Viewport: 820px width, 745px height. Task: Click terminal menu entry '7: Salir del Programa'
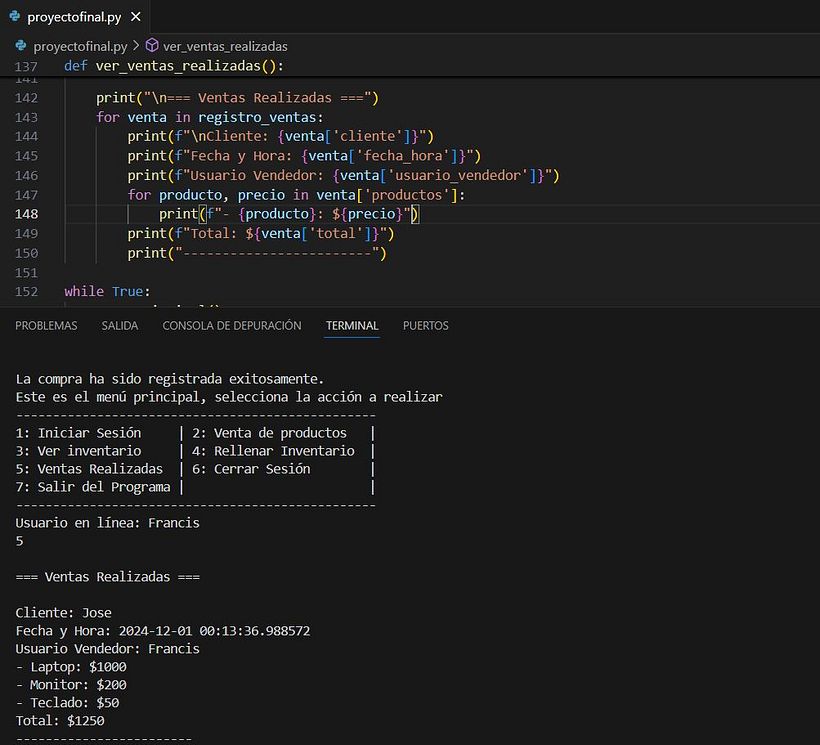coord(93,487)
